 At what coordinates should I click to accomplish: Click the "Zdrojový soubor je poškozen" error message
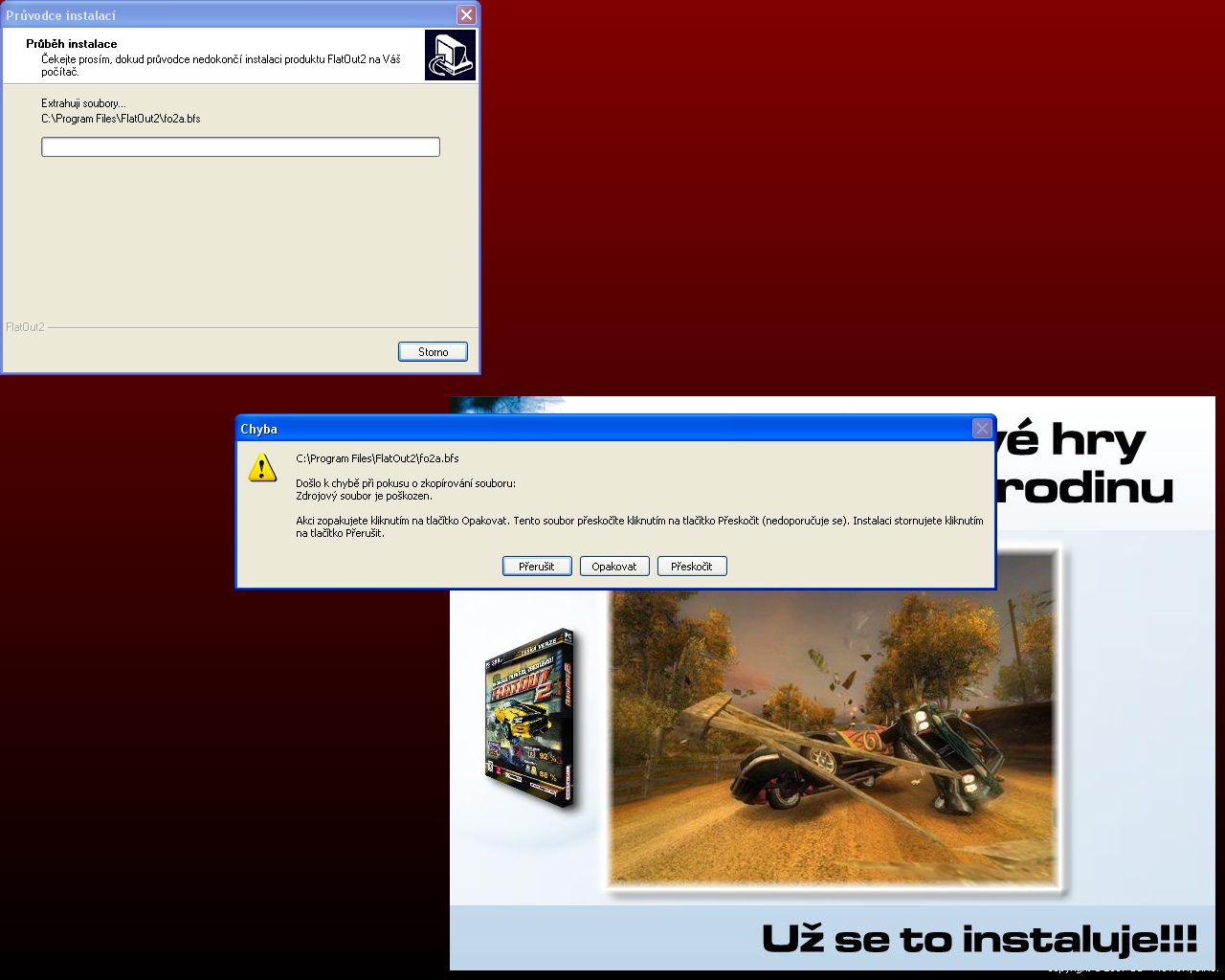(x=364, y=496)
